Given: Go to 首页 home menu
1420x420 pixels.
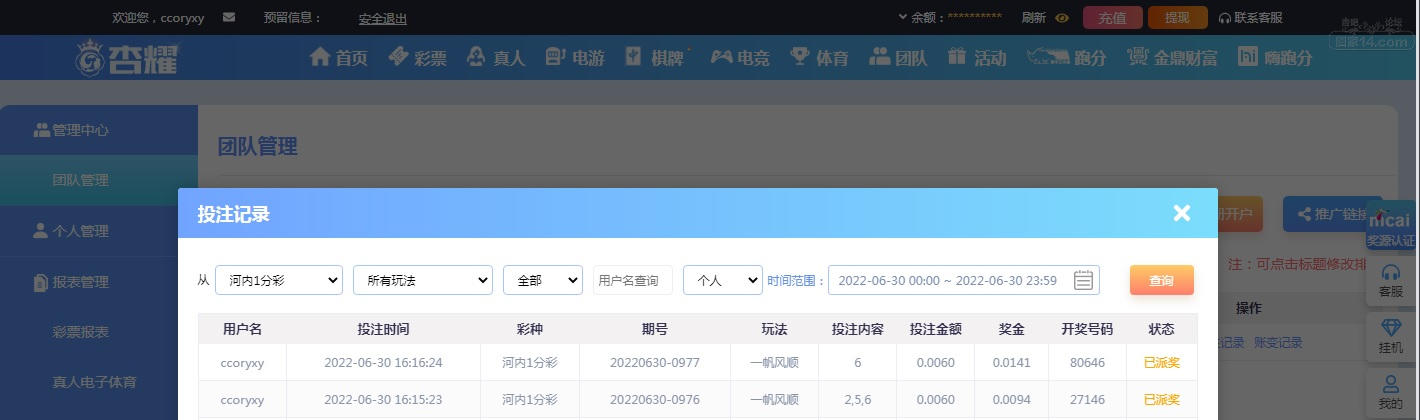Looking at the screenshot, I should 339,57.
